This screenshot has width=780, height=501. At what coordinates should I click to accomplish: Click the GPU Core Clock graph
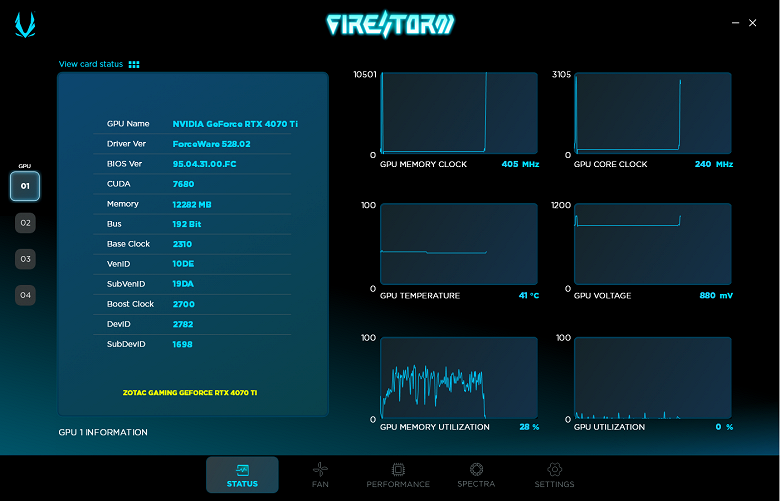coord(653,113)
